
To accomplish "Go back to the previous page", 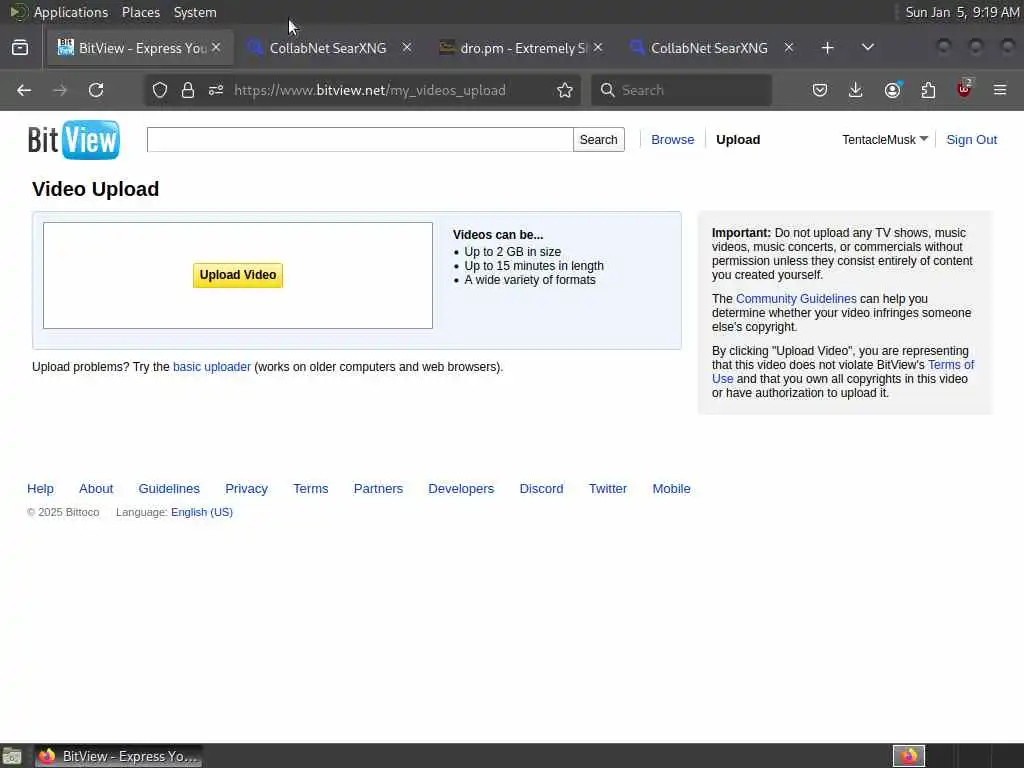I will click(x=24, y=90).
